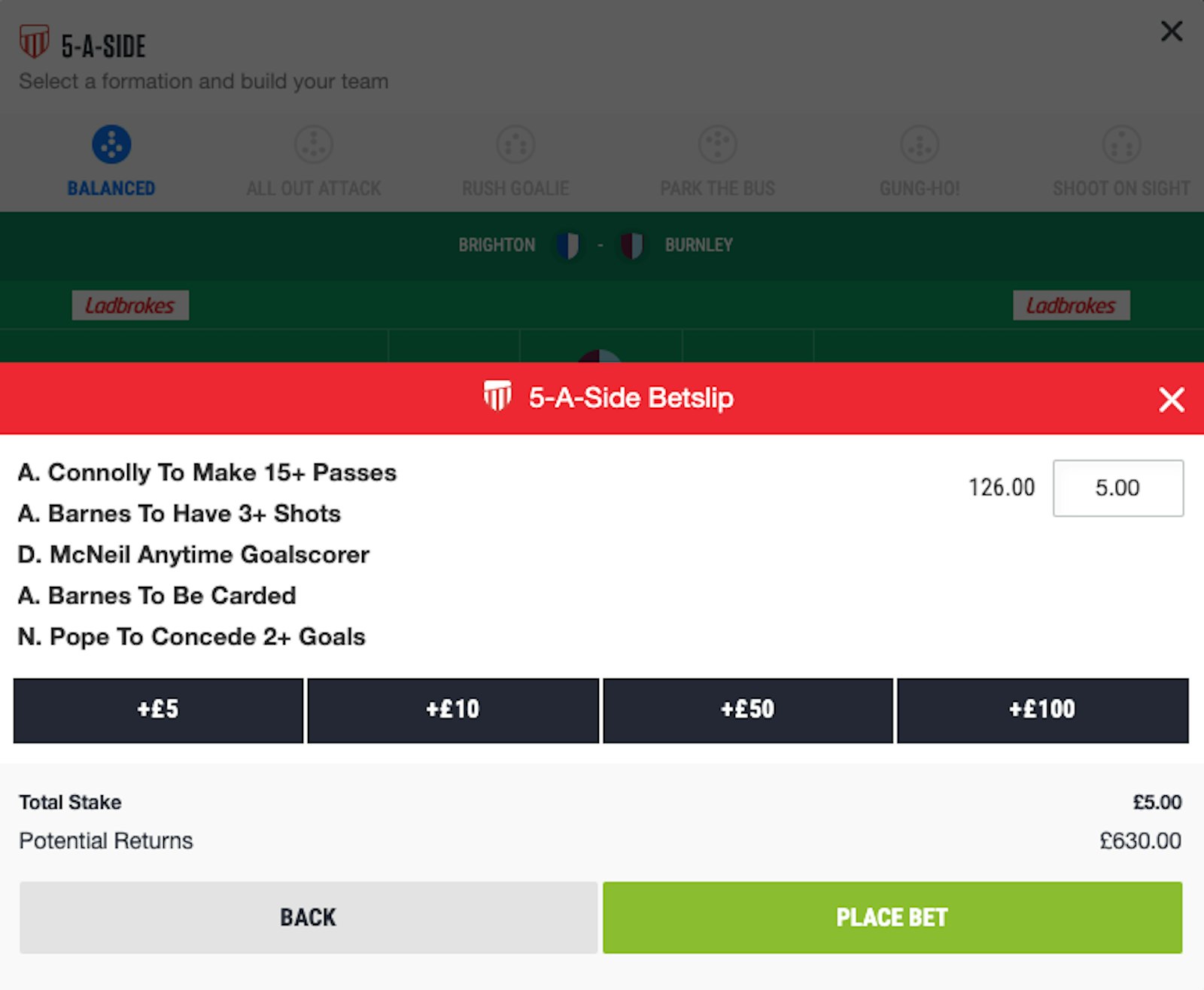Viewport: 1204px width, 990px height.
Task: Click the stake input field showing 5.00
Action: [x=1117, y=488]
